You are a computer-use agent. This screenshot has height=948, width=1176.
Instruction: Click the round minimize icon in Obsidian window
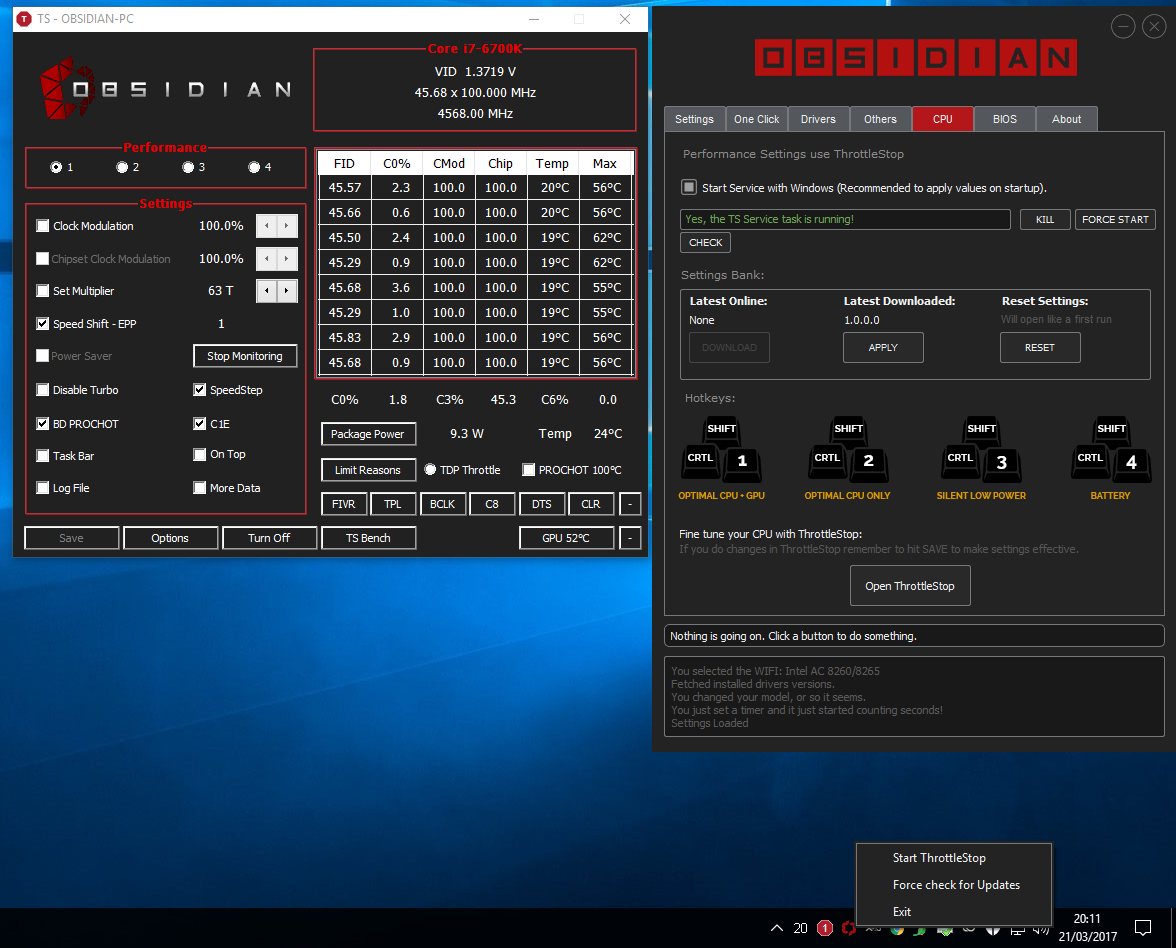pos(1123,27)
